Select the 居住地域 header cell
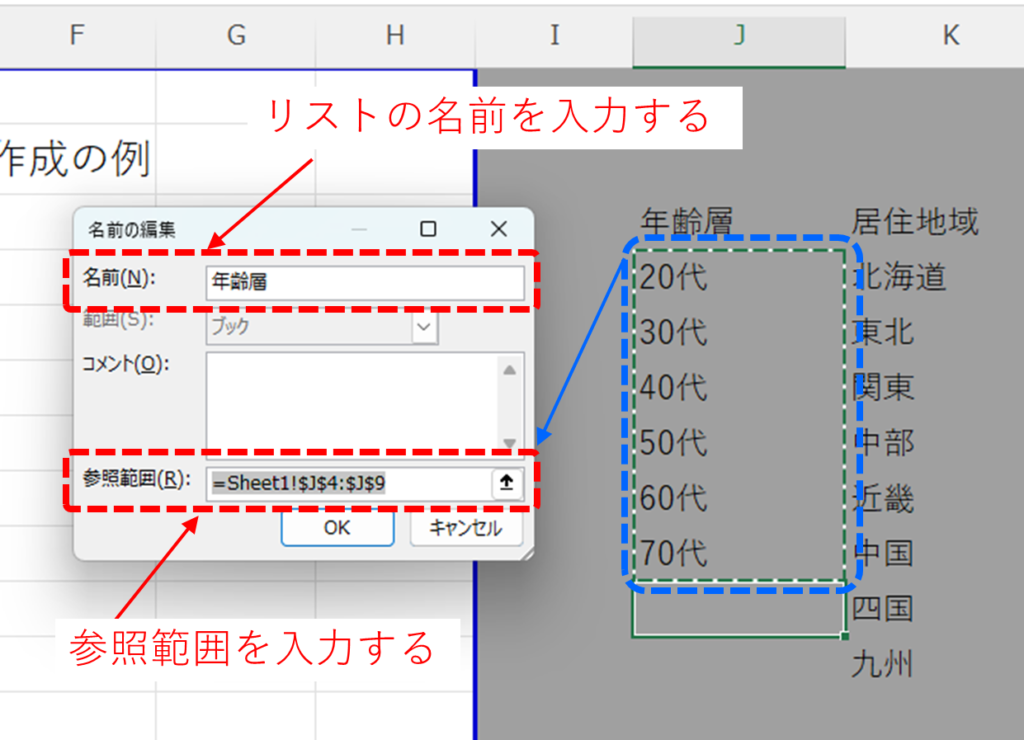This screenshot has height=740, width=1024. pyautogui.click(x=914, y=221)
